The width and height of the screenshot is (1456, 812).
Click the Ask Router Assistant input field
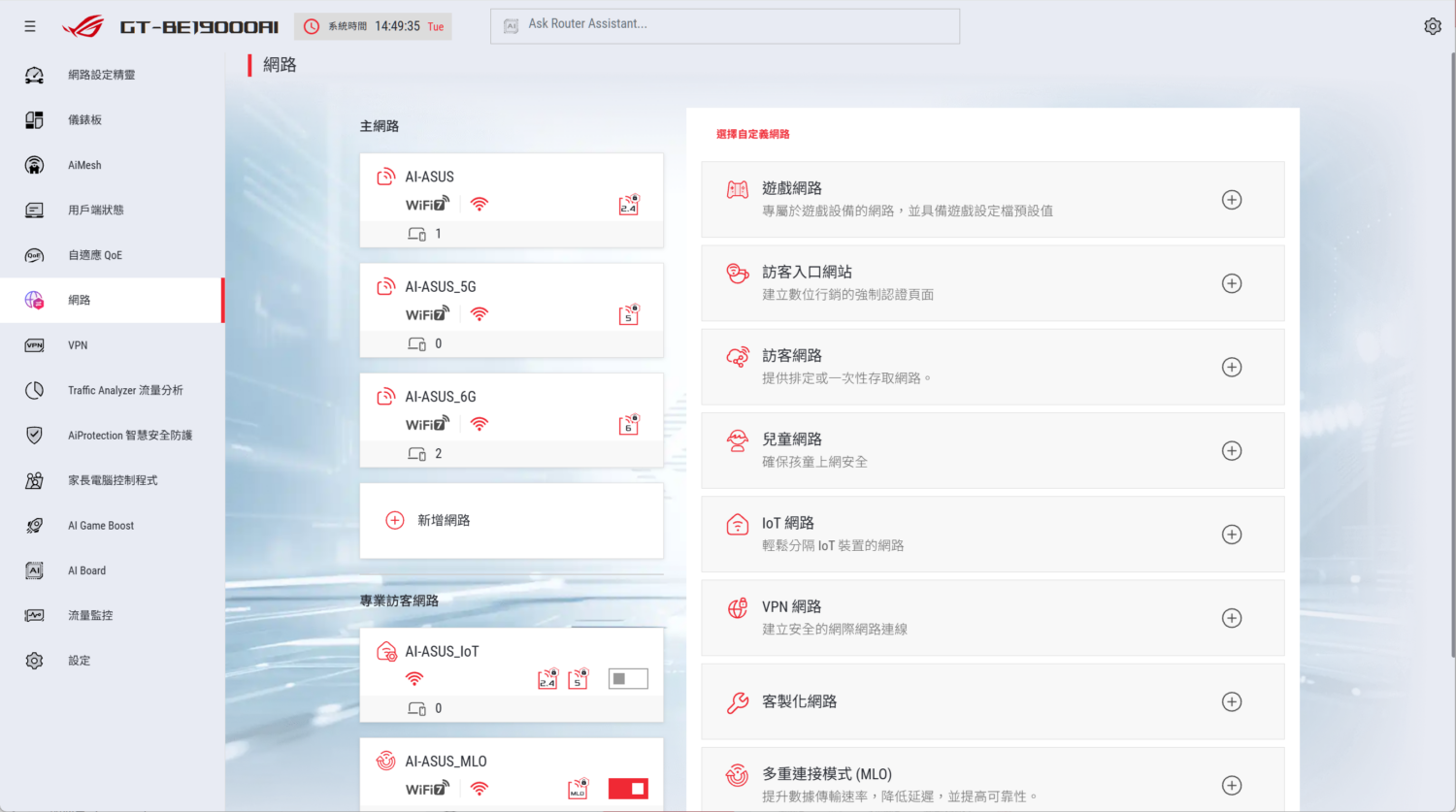pos(725,26)
